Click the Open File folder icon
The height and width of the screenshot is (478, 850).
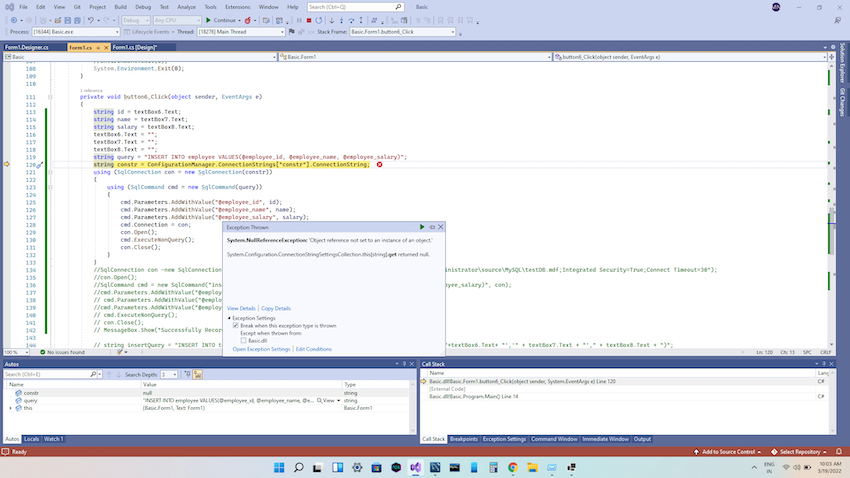57,20
